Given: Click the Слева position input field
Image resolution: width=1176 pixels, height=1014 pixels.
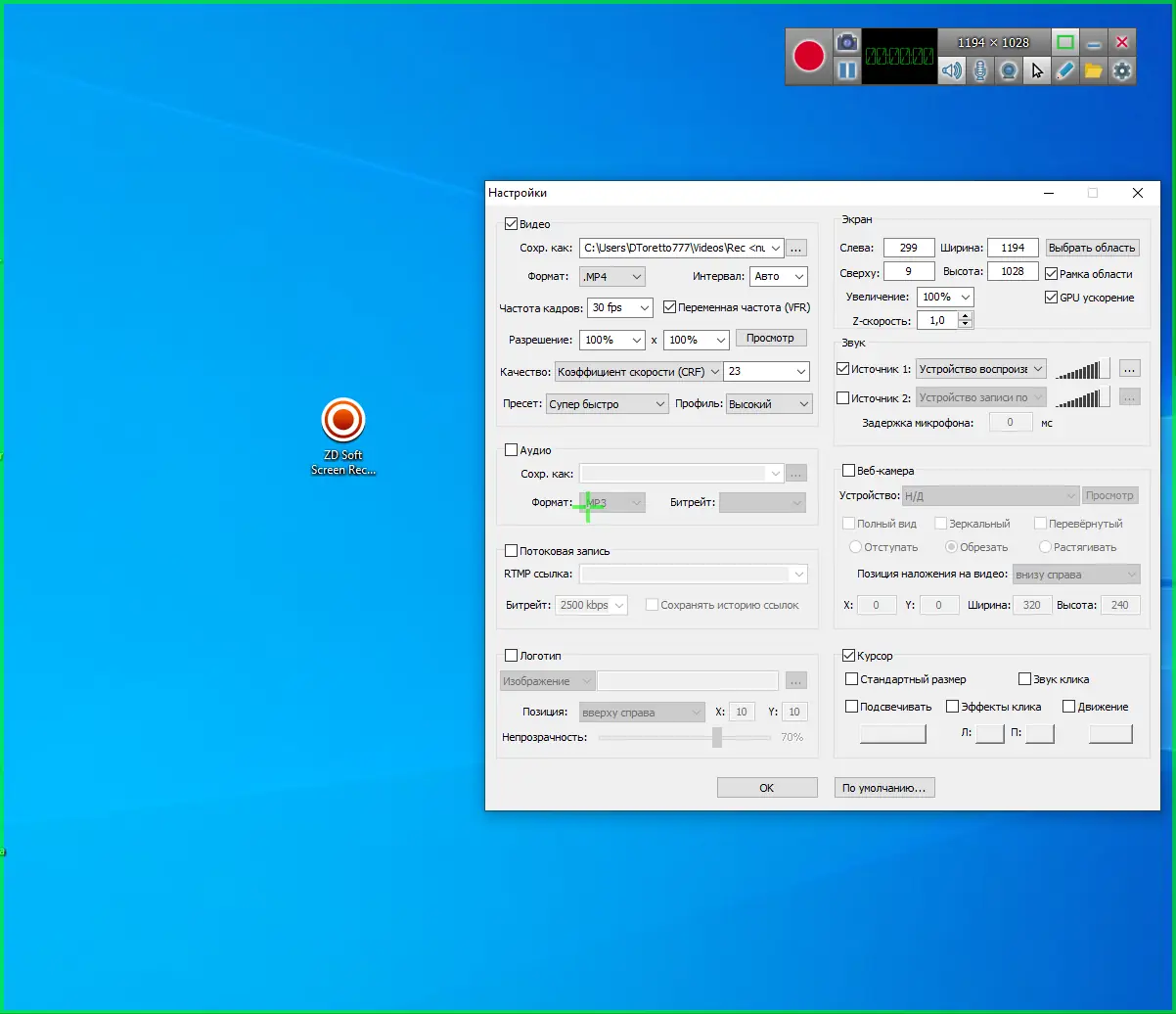Looking at the screenshot, I should (909, 248).
